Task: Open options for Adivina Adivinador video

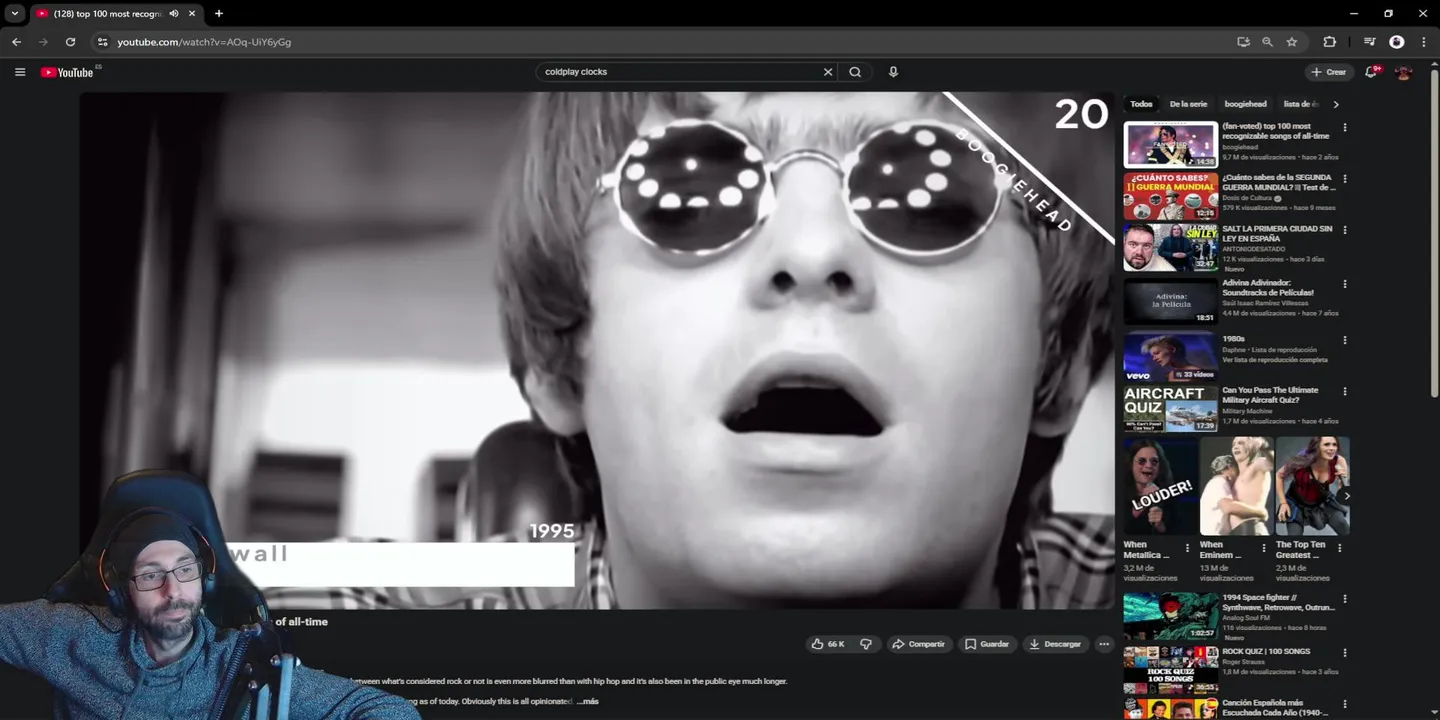Action: 1345,284
